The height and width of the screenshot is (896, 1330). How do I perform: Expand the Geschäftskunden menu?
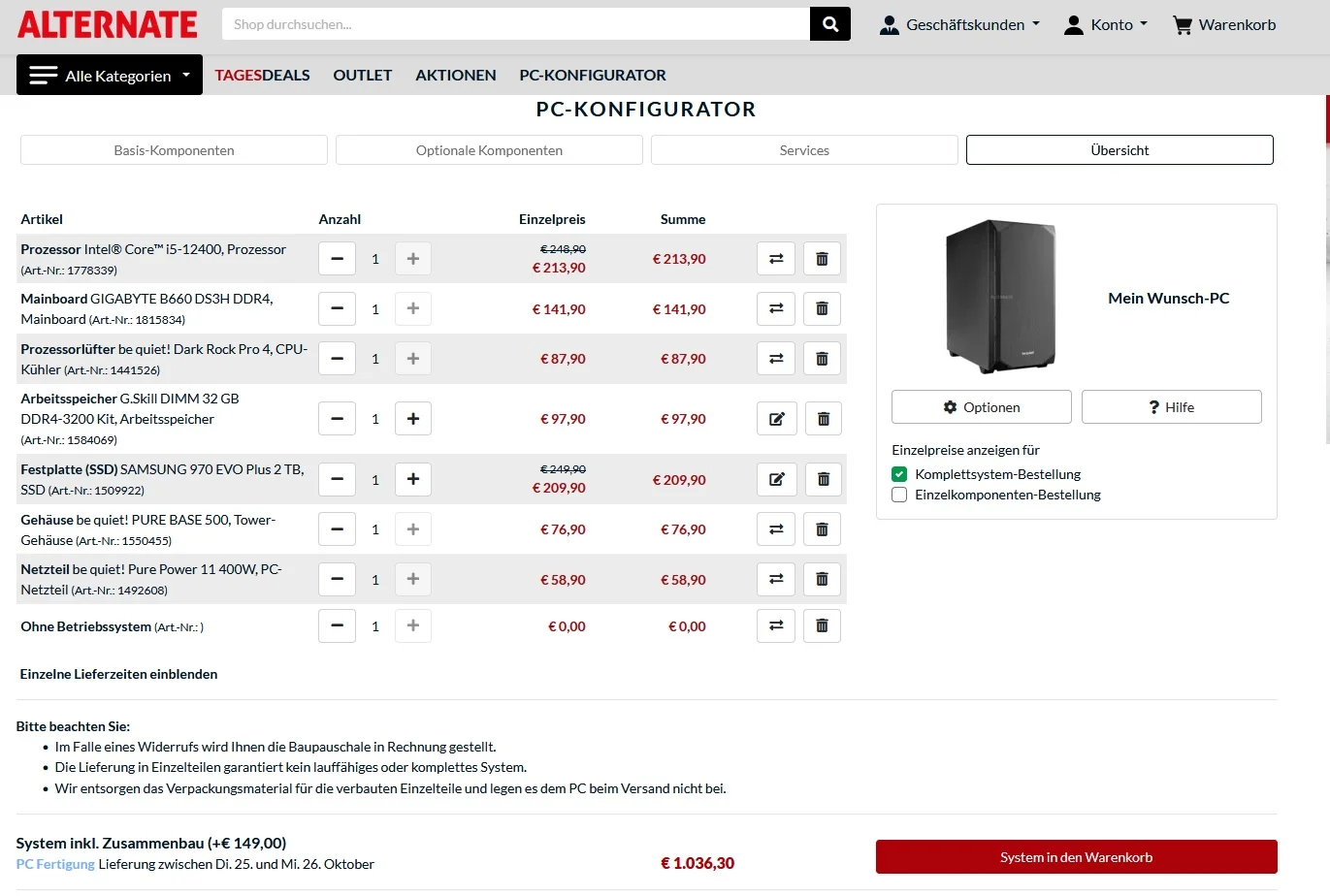[x=959, y=24]
